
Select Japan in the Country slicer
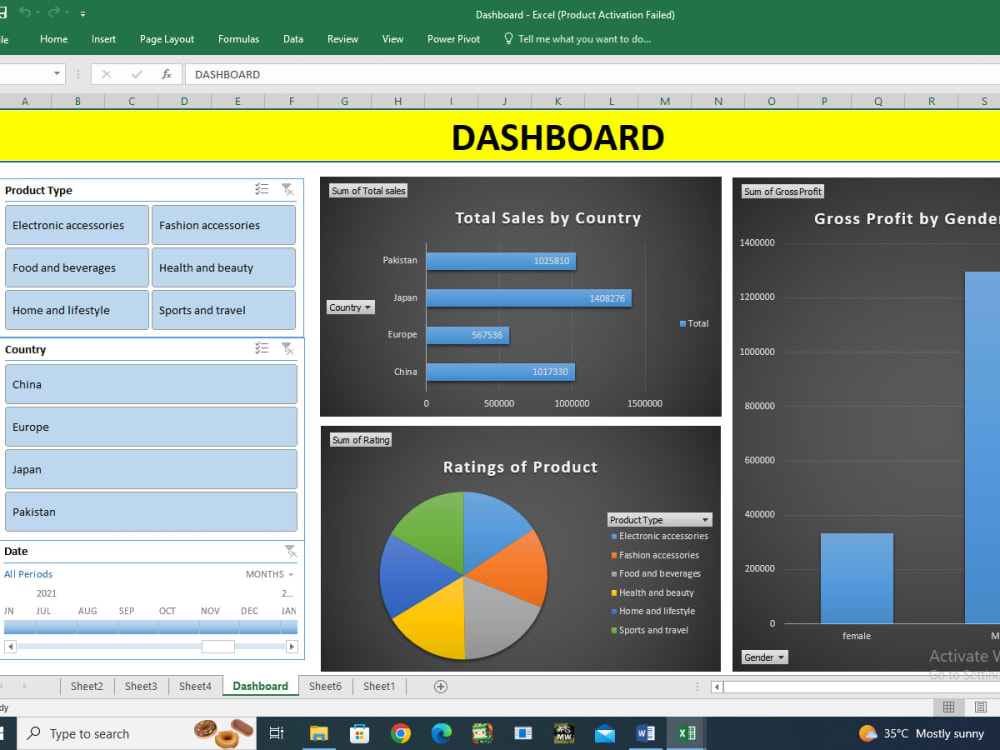point(151,469)
